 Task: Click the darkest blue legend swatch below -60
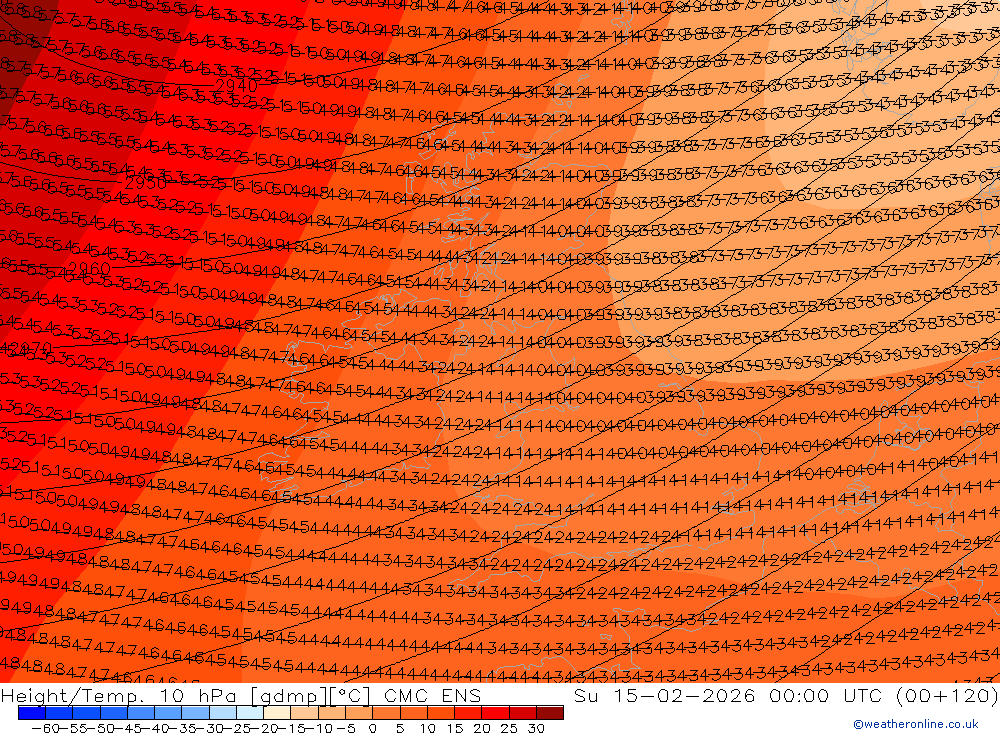tap(31, 713)
